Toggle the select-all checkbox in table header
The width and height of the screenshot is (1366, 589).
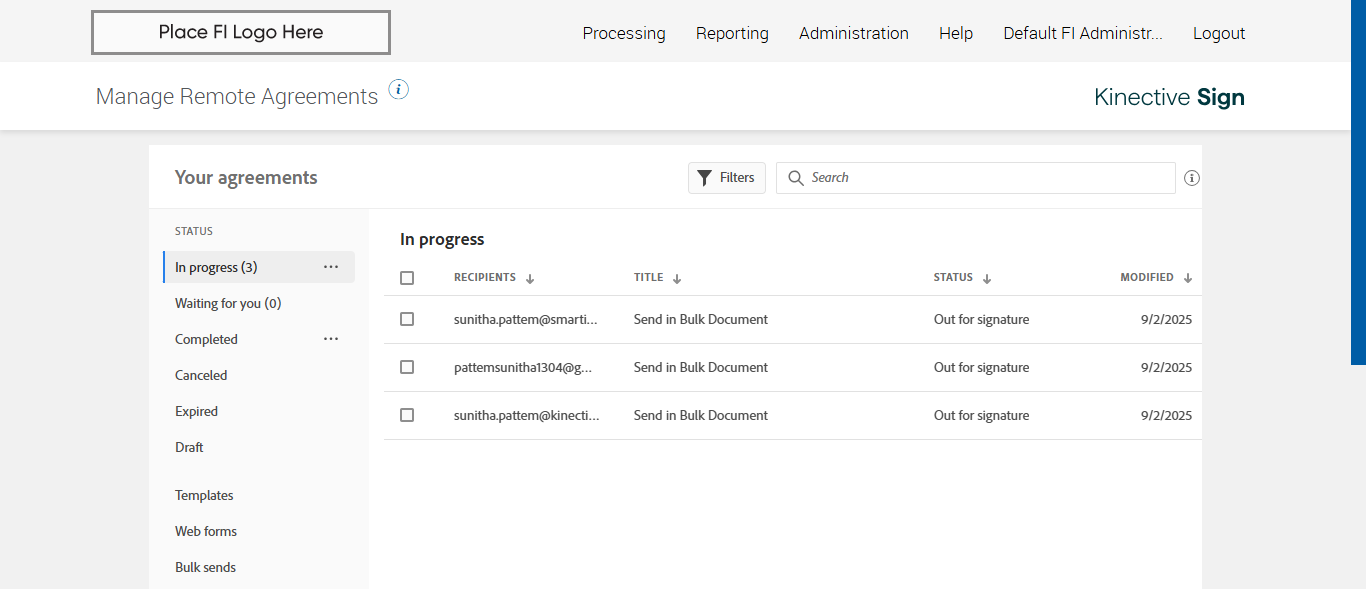[407, 278]
